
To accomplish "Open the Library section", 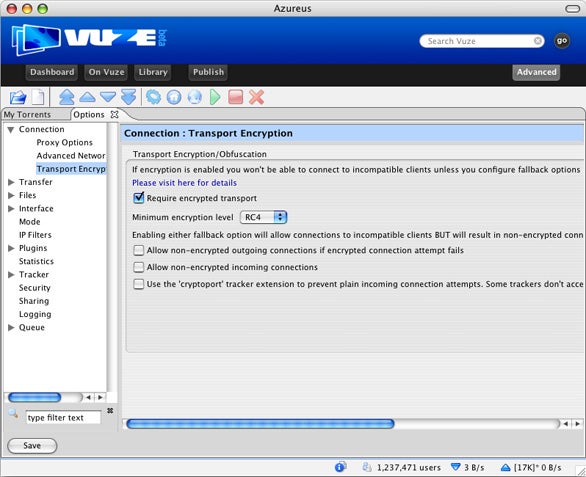I will point(152,72).
